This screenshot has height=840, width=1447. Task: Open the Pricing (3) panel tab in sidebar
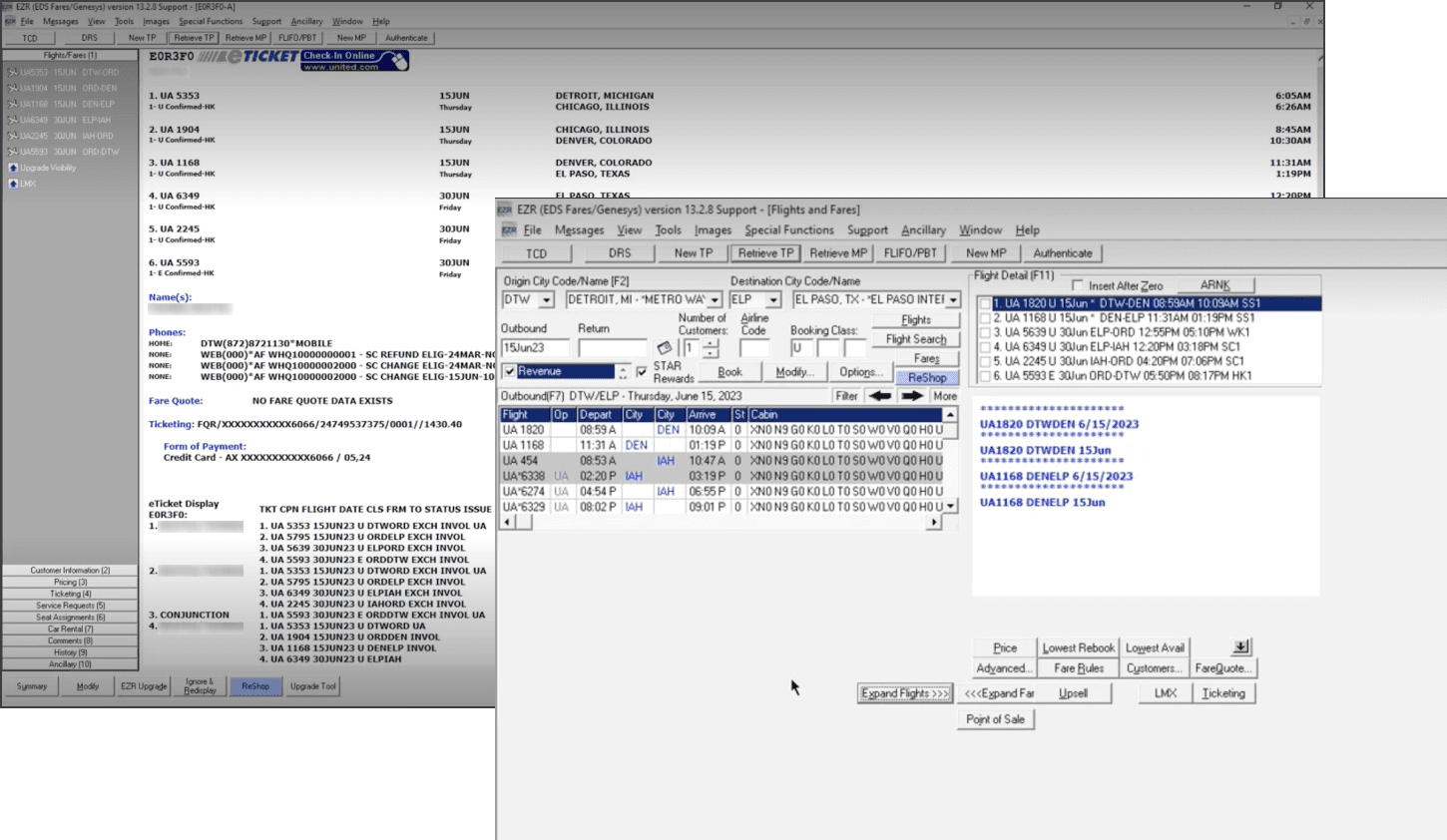point(70,582)
